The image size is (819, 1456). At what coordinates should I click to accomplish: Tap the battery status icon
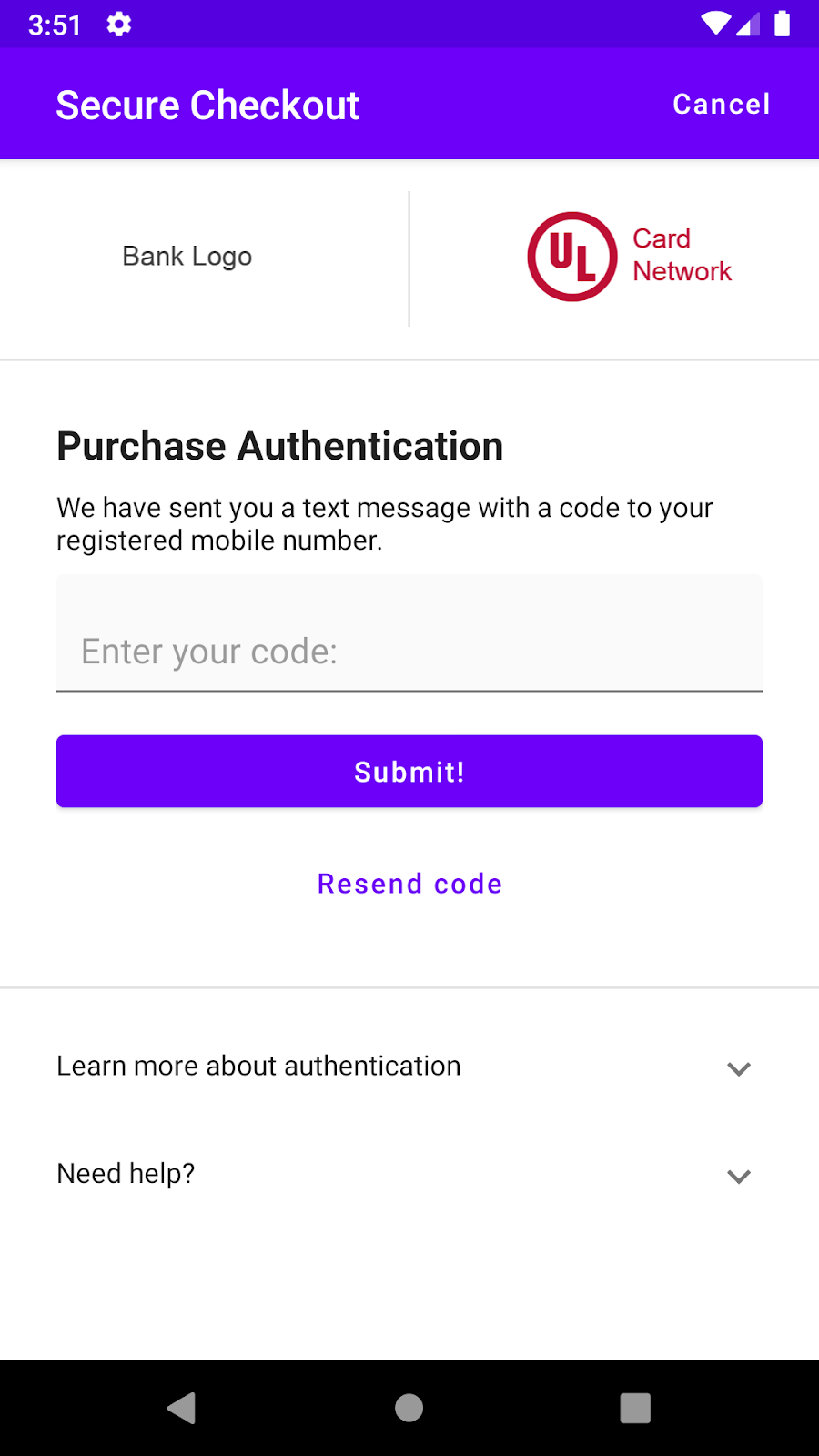[782, 24]
